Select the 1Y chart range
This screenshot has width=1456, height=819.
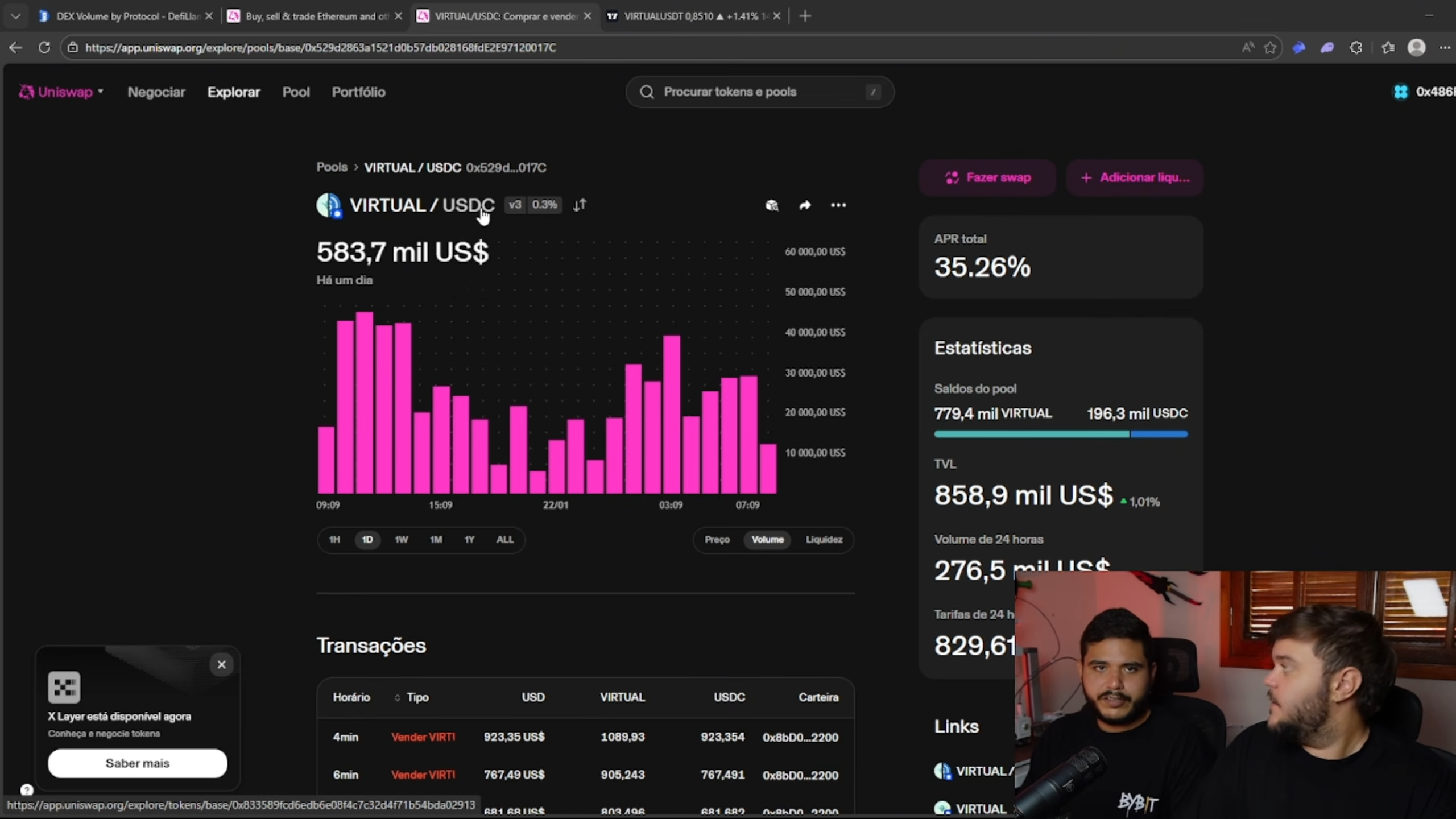(469, 540)
